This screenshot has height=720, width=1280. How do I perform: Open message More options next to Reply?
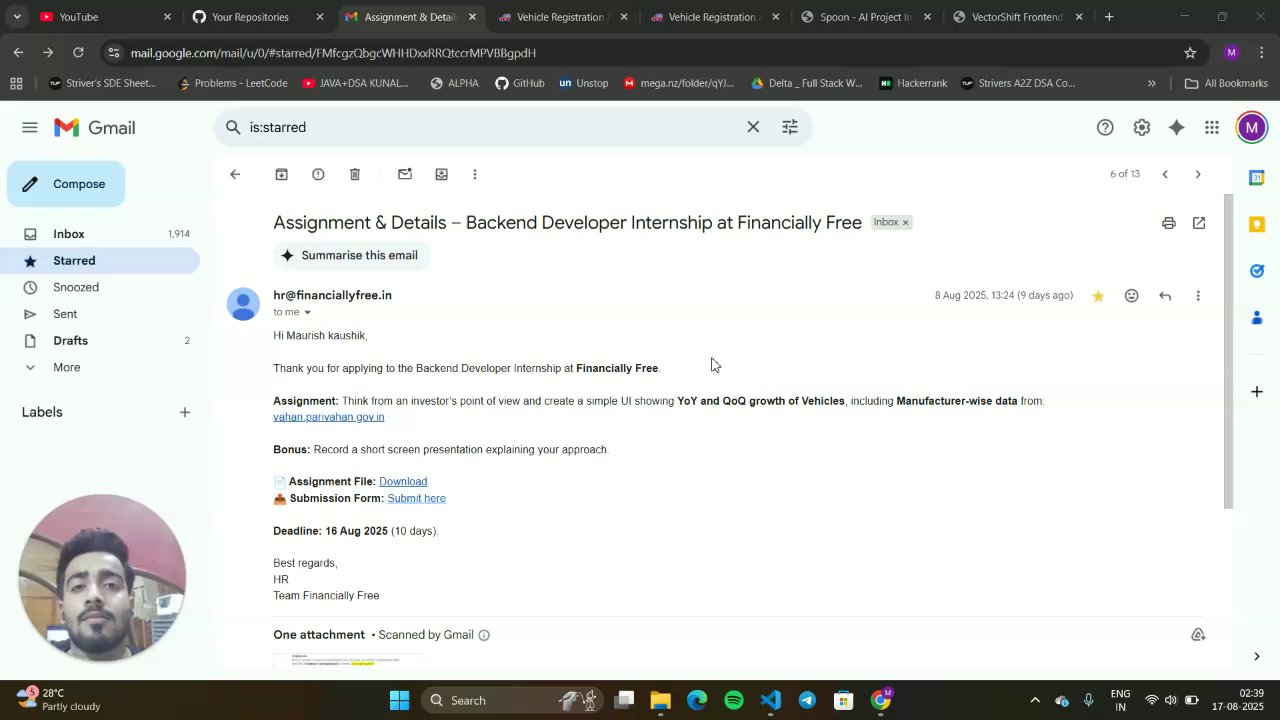click(1198, 296)
